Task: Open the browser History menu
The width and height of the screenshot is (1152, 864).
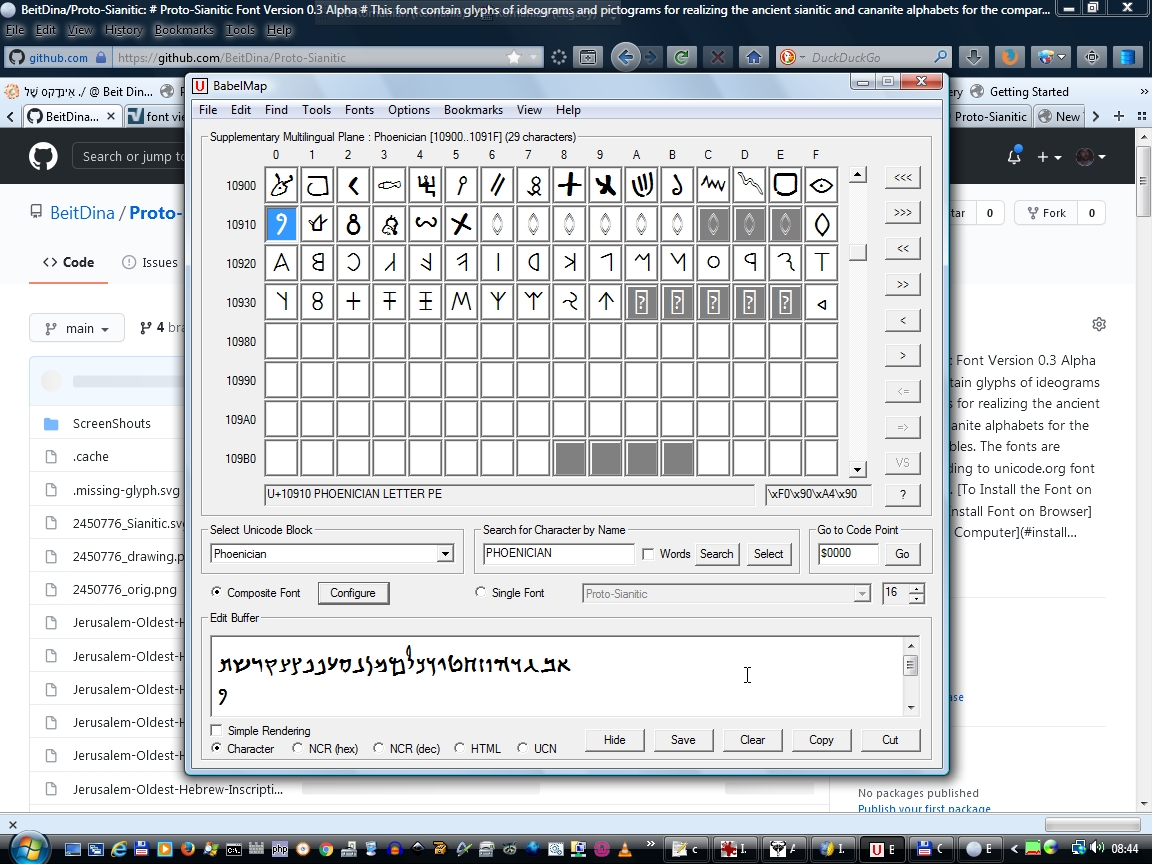Action: [x=123, y=30]
